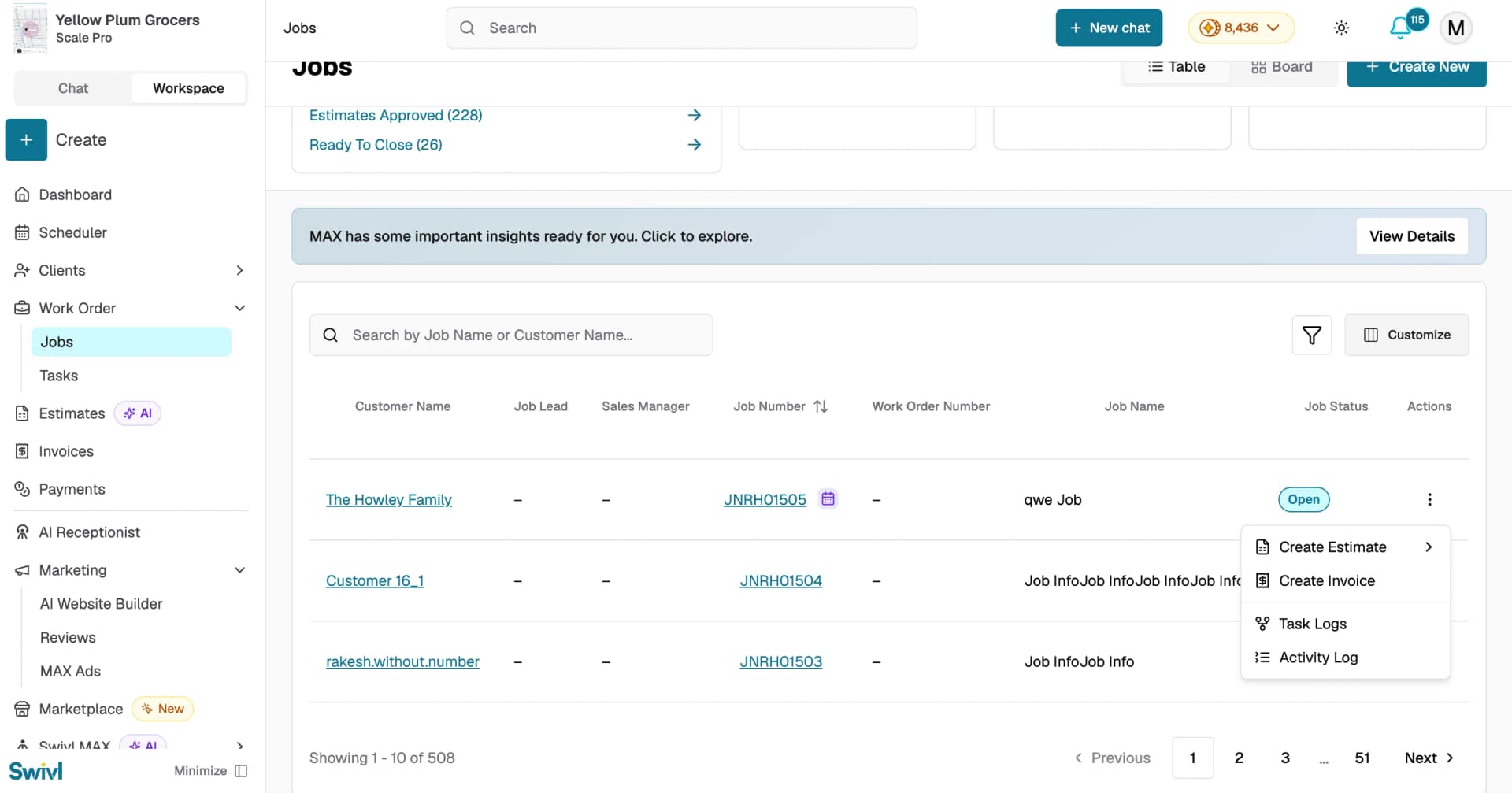Expand the Clients section
Screen dimensions: 1512x793
click(x=239, y=270)
